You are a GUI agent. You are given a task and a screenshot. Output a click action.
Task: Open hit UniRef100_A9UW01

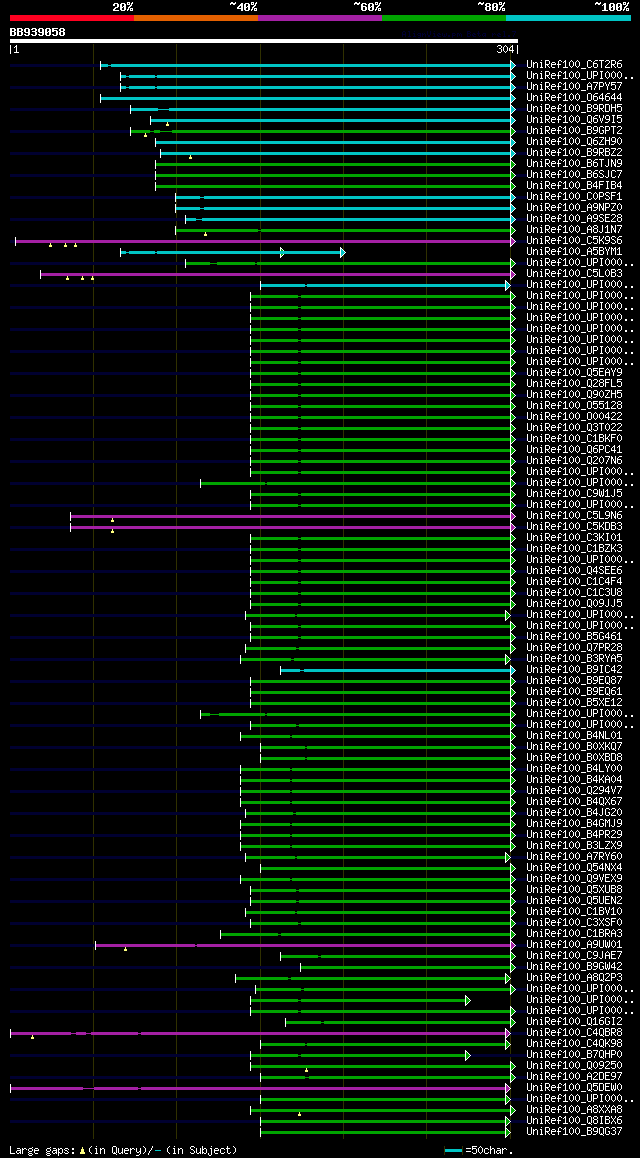[x=574, y=945]
